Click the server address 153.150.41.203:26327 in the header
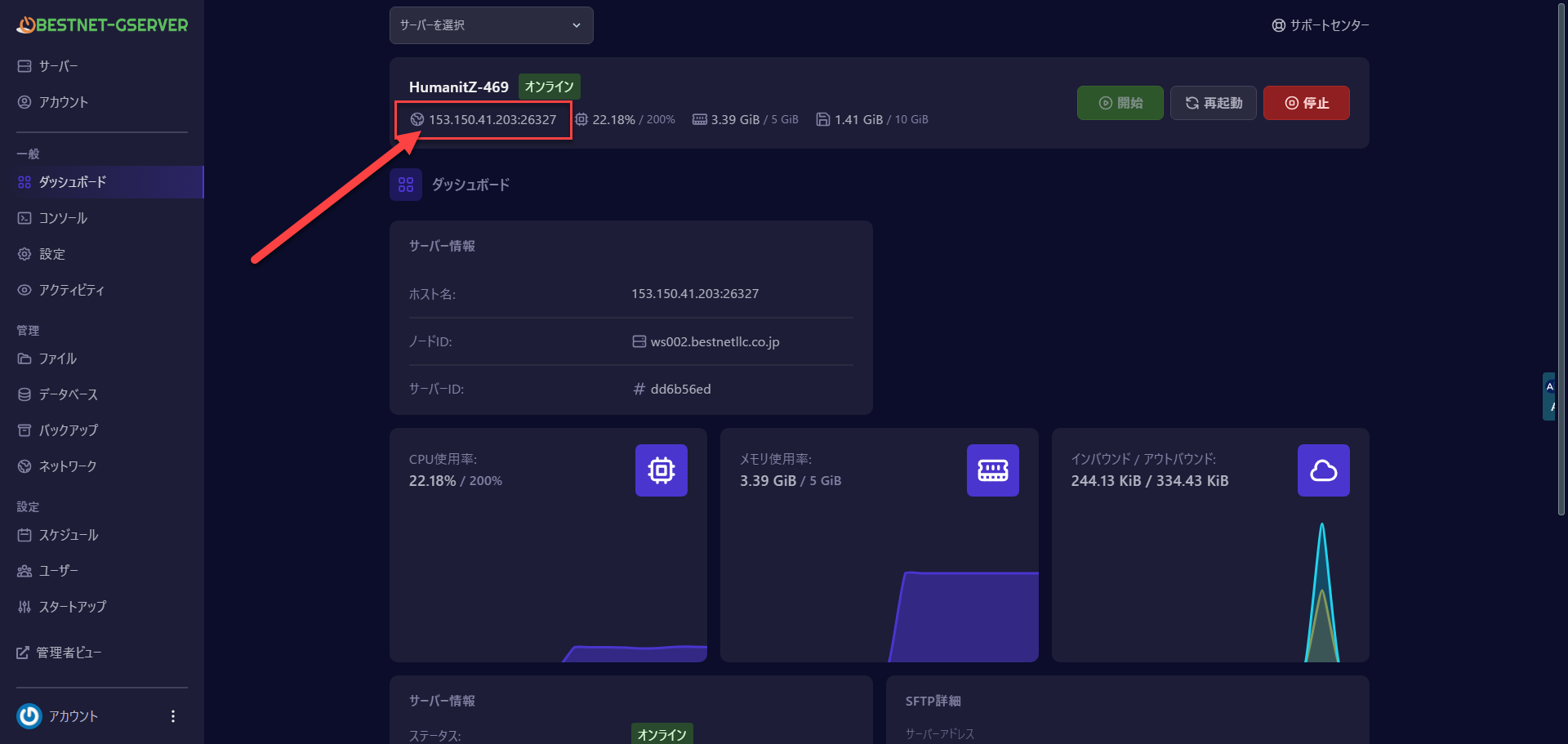Screen dimensions: 1568x744 coord(492,119)
